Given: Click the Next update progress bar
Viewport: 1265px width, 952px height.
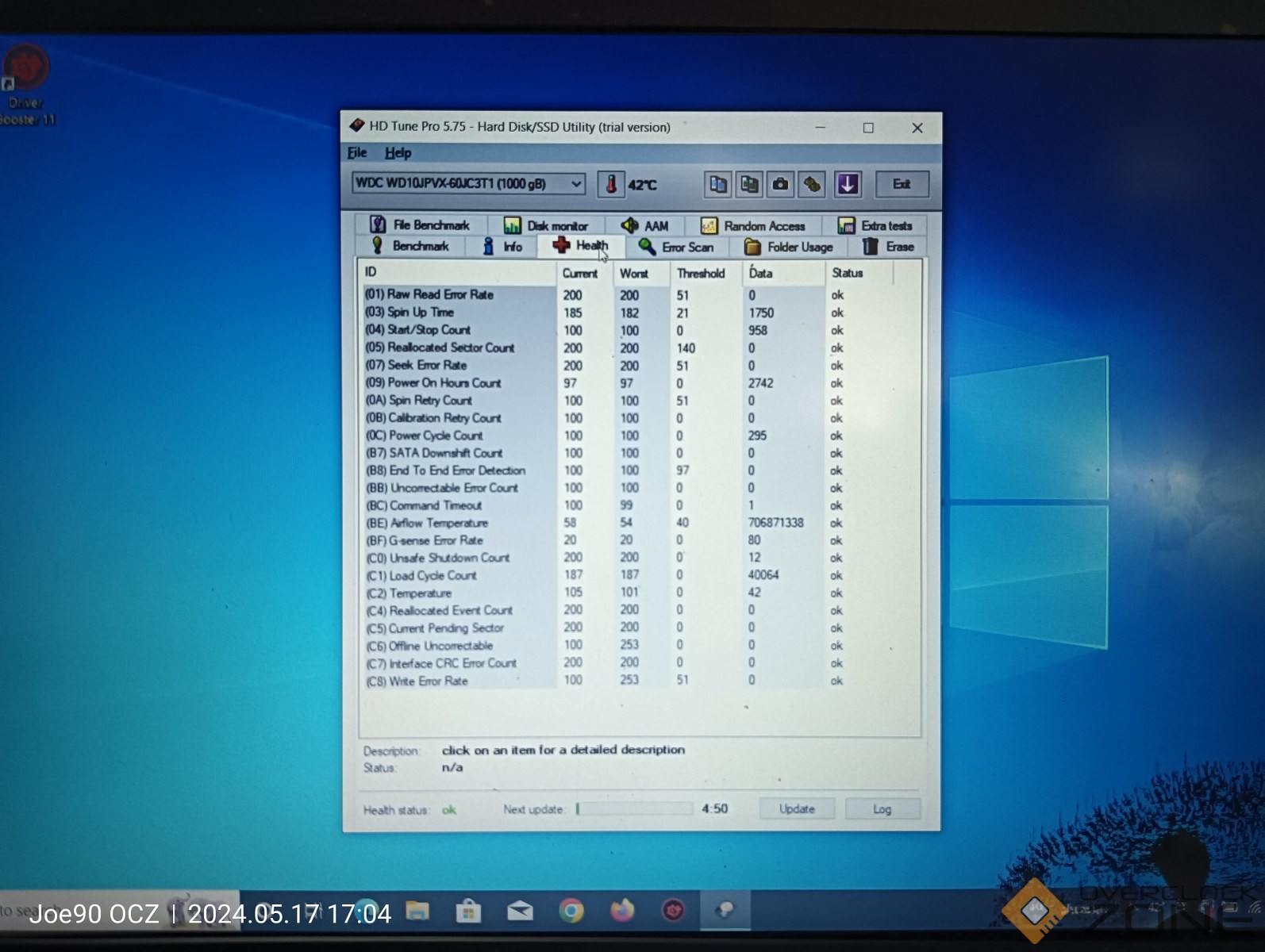Looking at the screenshot, I should click(633, 808).
